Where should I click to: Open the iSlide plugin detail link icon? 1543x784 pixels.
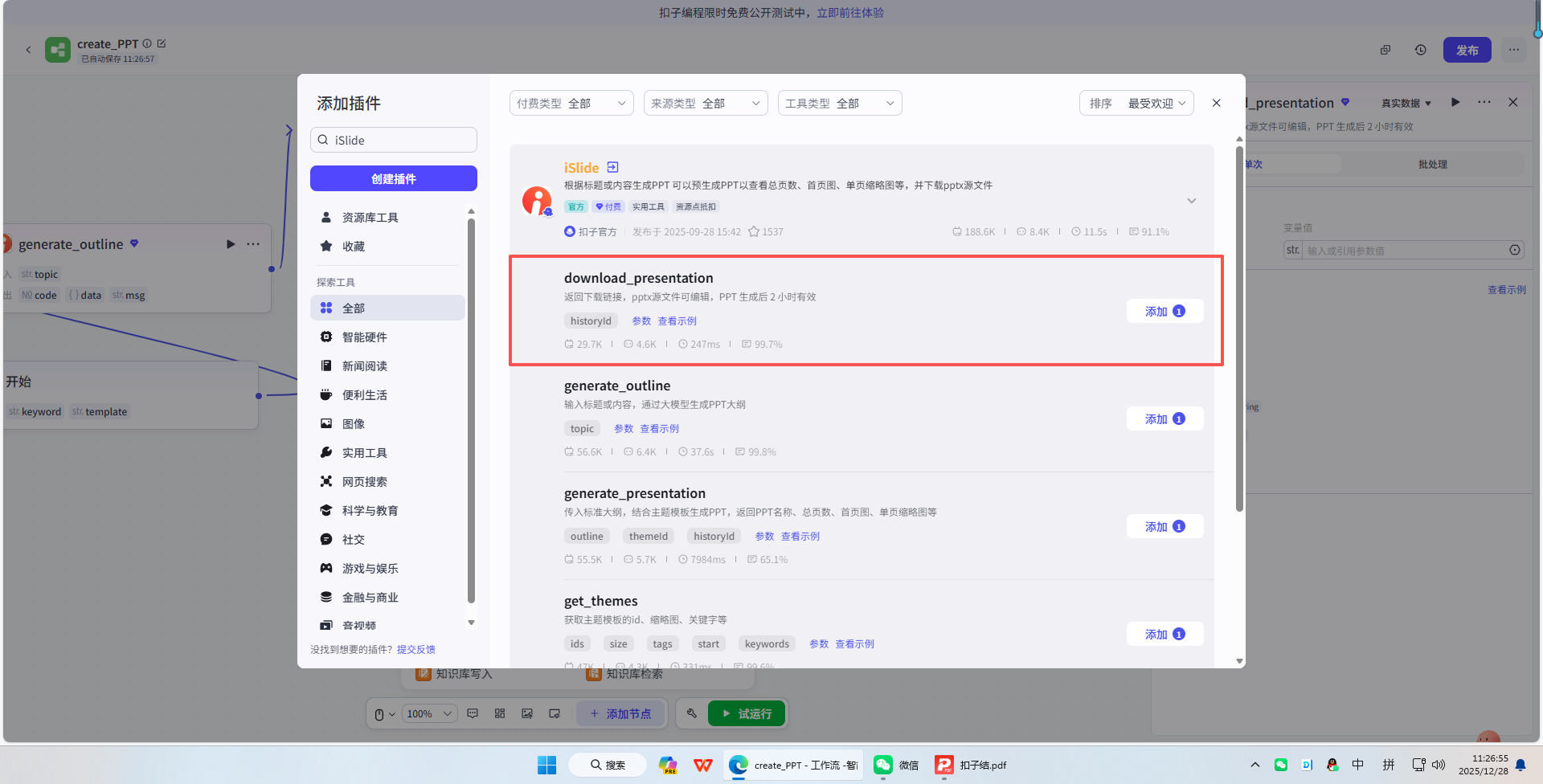(613, 167)
